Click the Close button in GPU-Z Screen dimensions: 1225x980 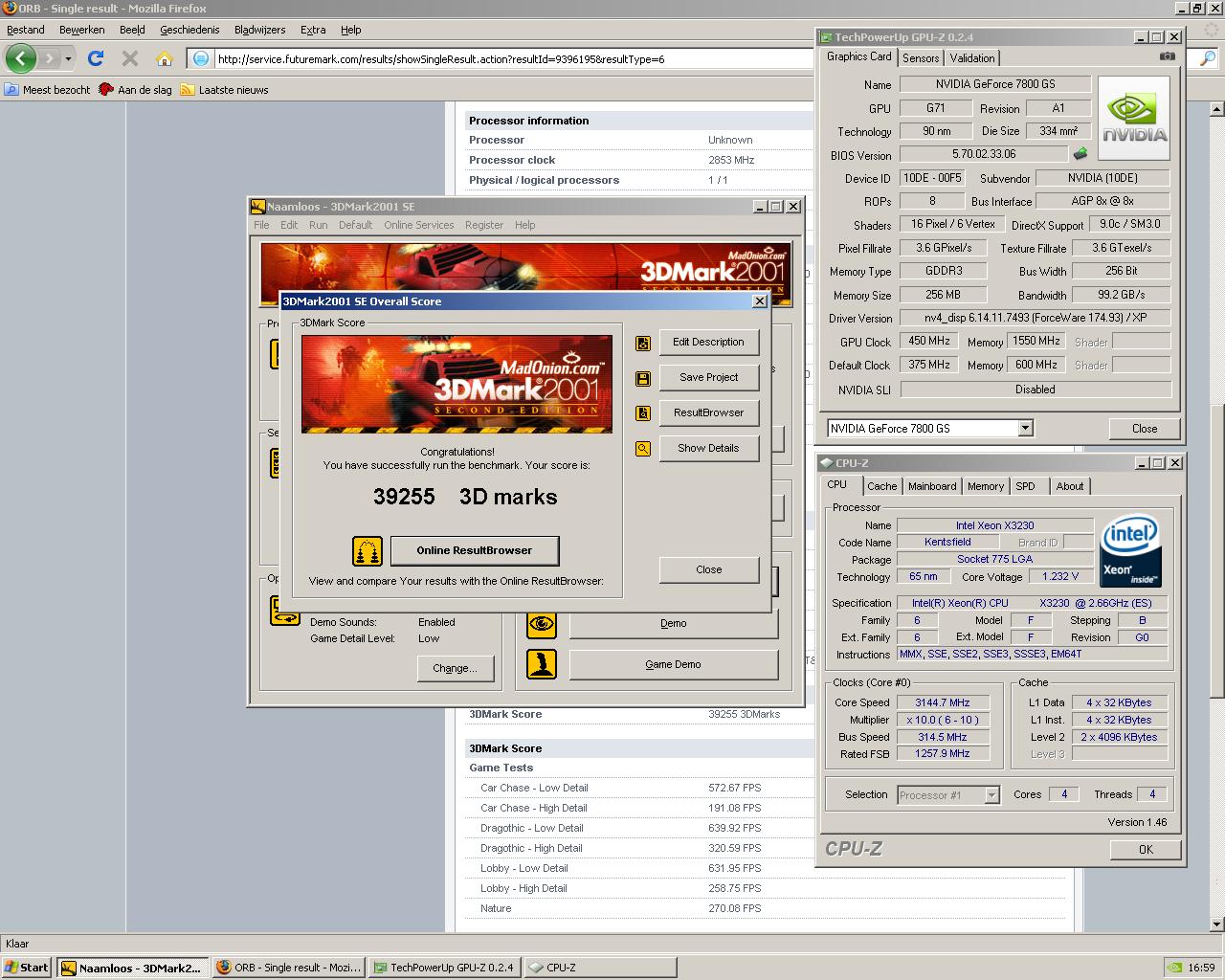pyautogui.click(x=1144, y=429)
